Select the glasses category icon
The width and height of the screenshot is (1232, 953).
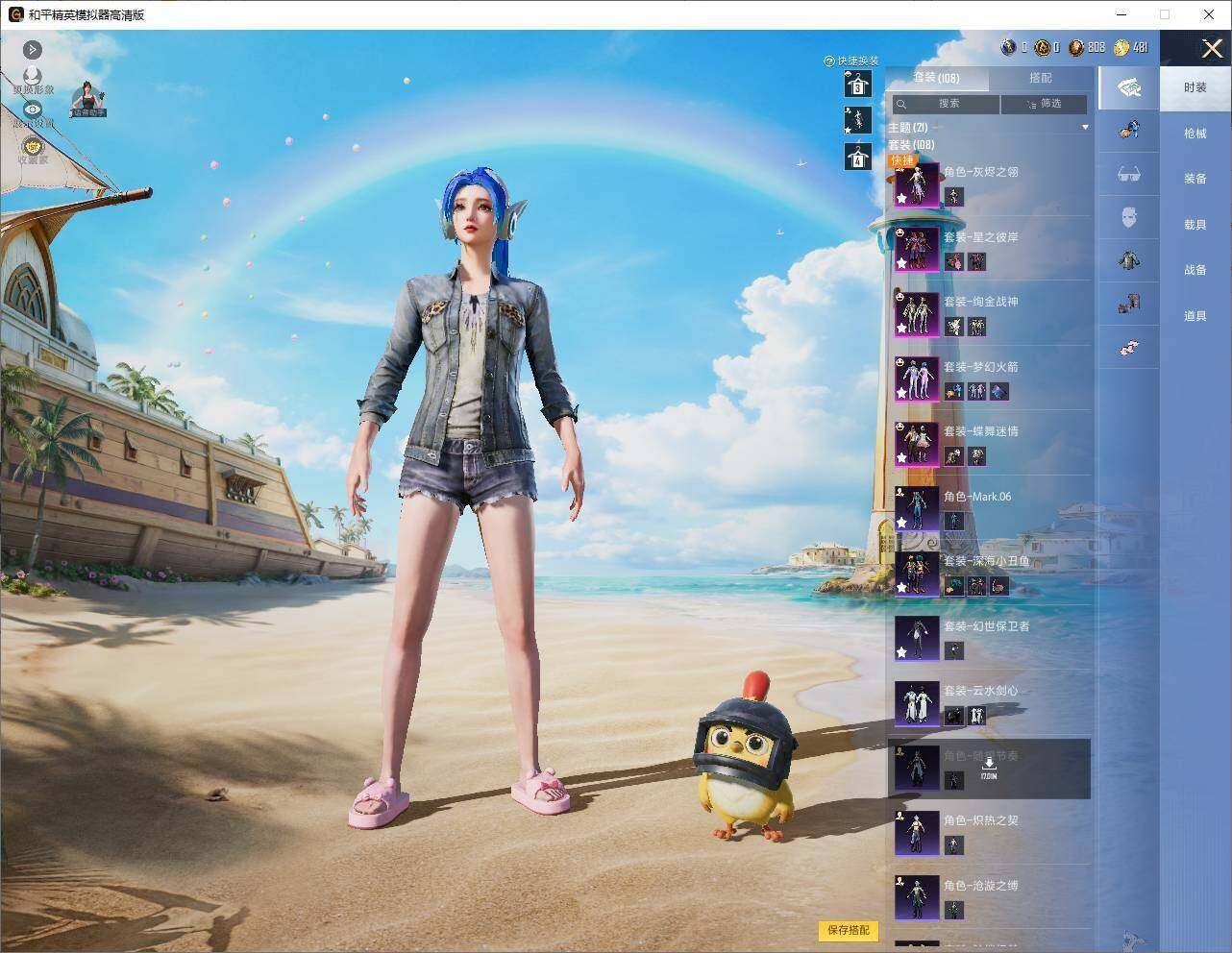(x=1129, y=174)
